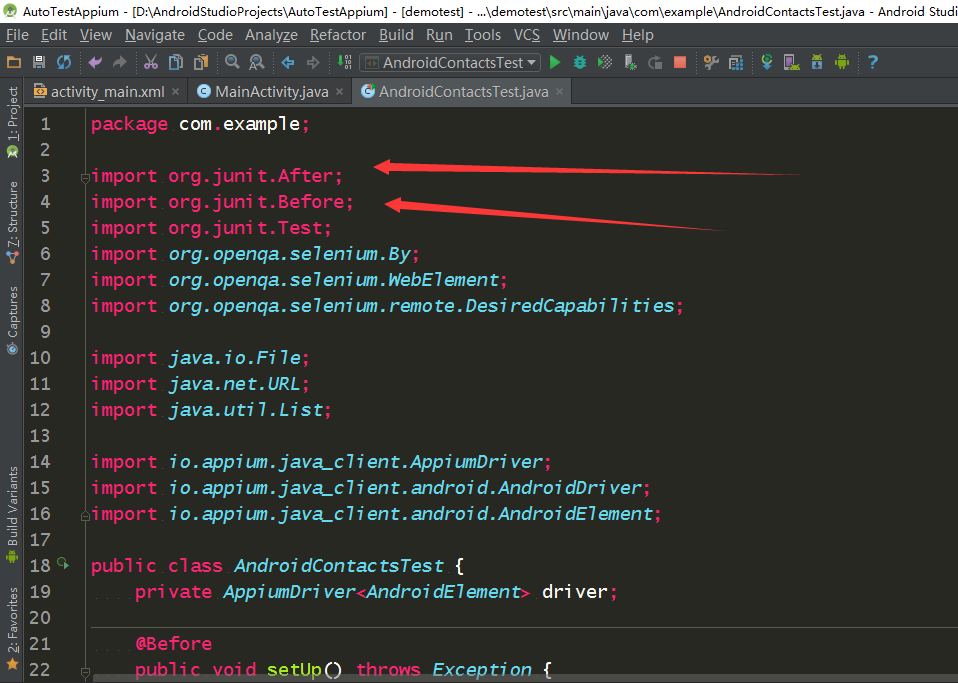The width and height of the screenshot is (958, 683).
Task: Navigate Back with the left arrow
Action: point(288,62)
